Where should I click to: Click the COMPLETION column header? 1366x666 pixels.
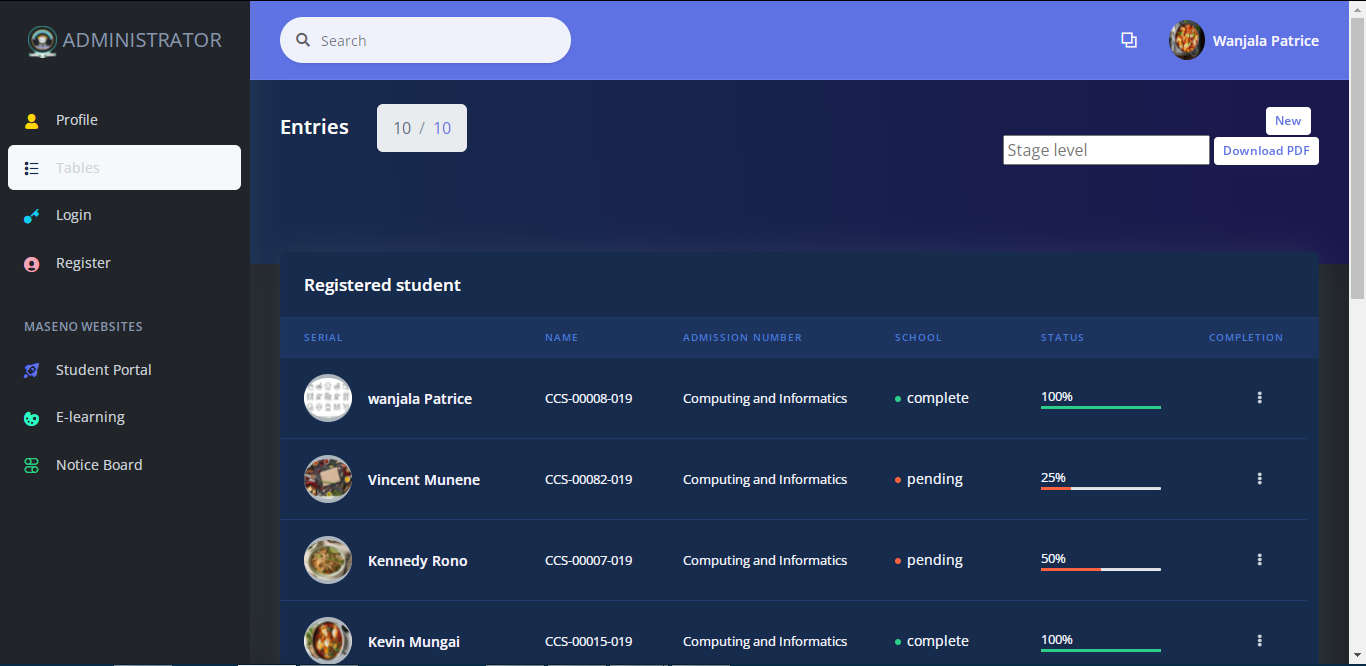click(x=1246, y=338)
